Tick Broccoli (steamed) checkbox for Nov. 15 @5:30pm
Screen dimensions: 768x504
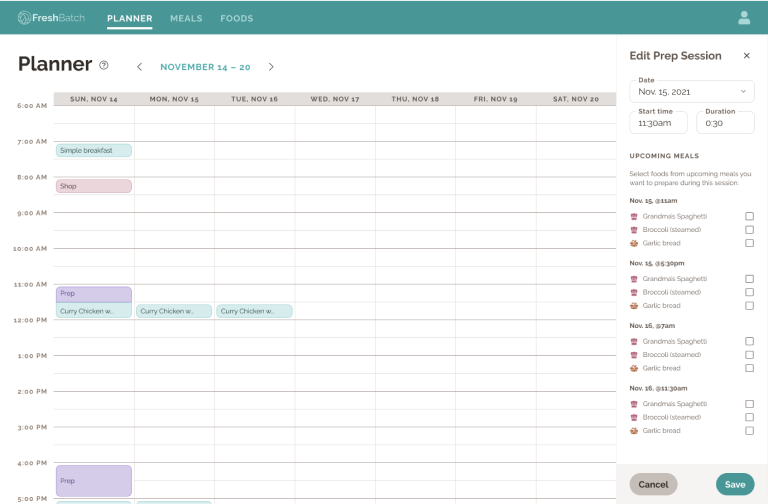[x=749, y=292]
